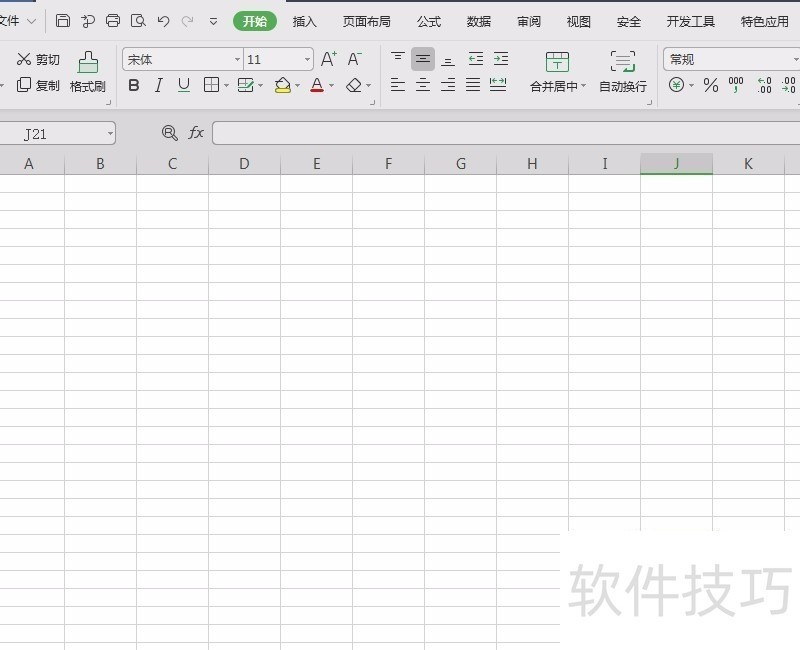Click the fill color bucket
800x650 pixels.
(283, 85)
